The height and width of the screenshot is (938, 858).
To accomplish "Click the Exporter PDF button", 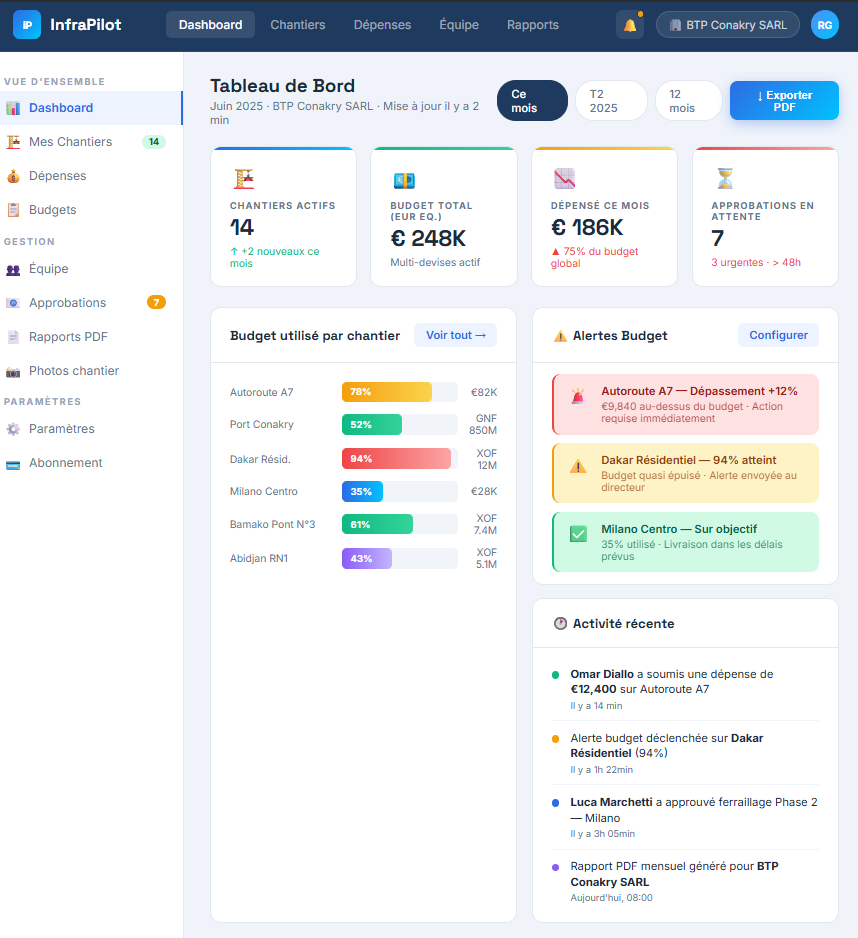I will click(x=784, y=100).
